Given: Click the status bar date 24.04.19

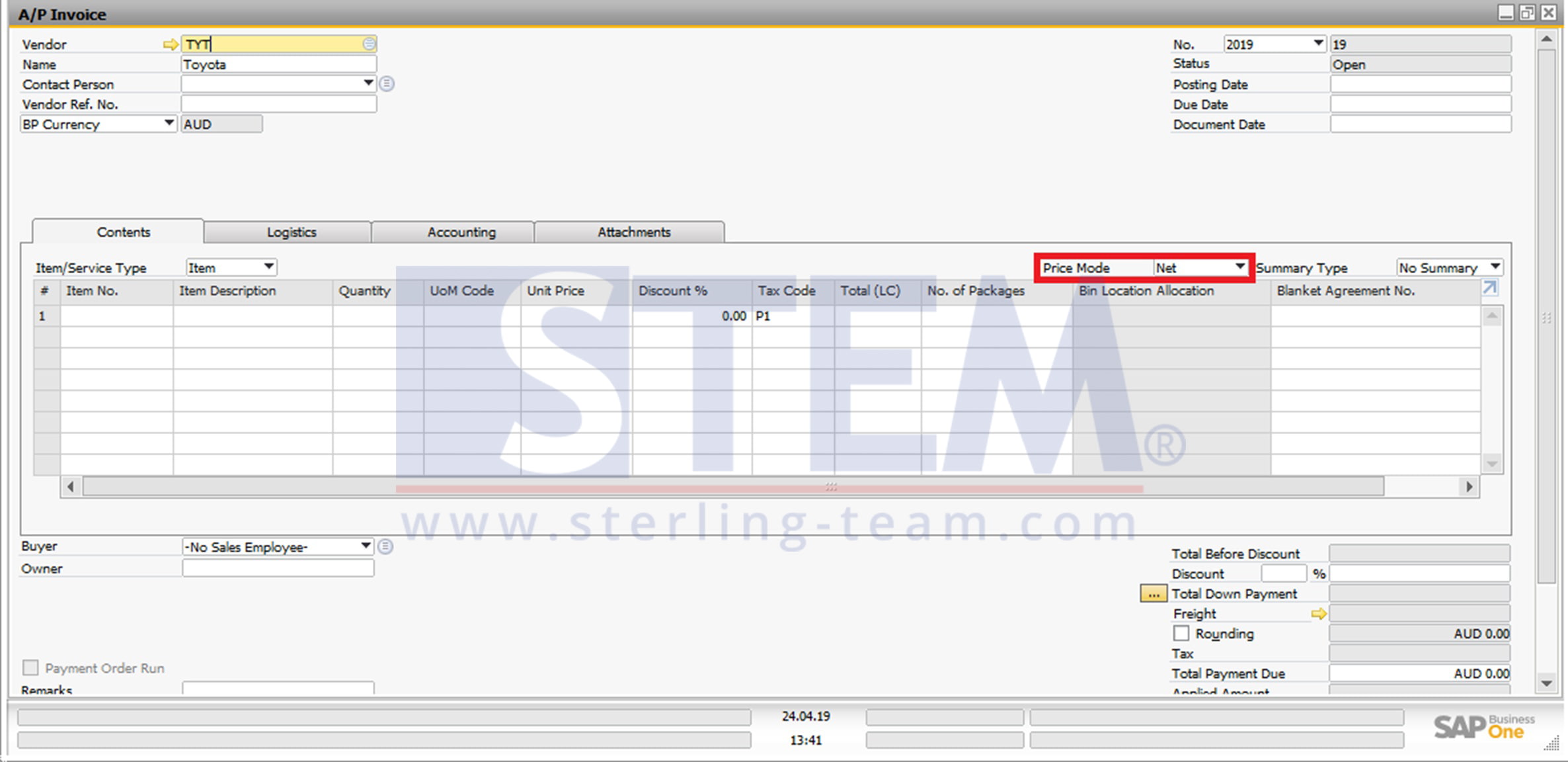Looking at the screenshot, I should [806, 716].
